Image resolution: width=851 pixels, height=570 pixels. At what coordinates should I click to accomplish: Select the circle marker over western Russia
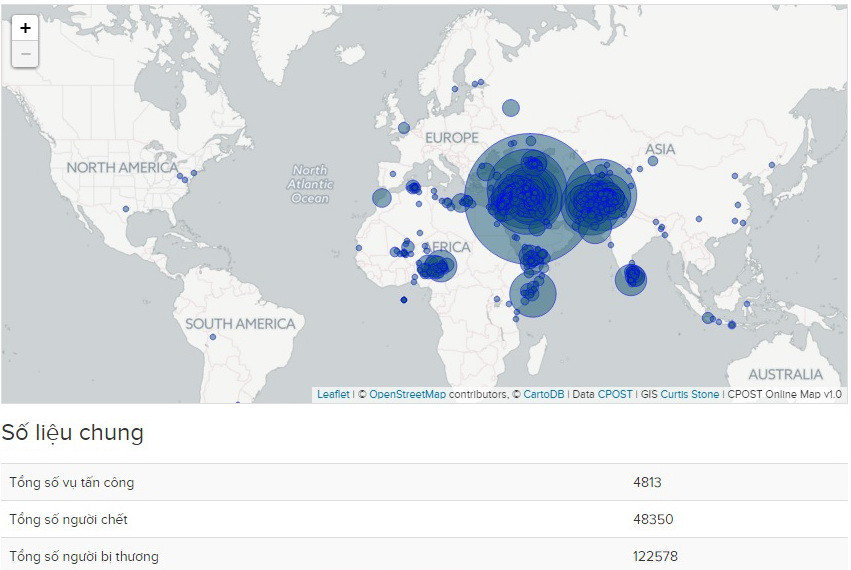[511, 108]
